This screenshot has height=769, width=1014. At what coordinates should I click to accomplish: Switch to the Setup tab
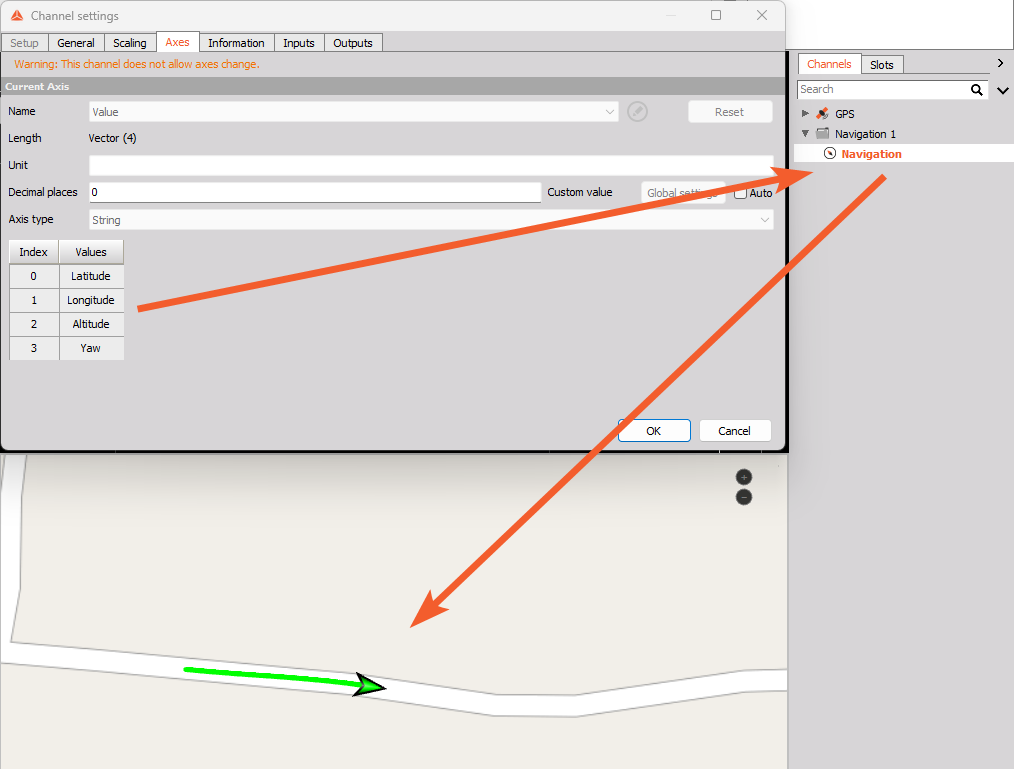tap(24, 43)
